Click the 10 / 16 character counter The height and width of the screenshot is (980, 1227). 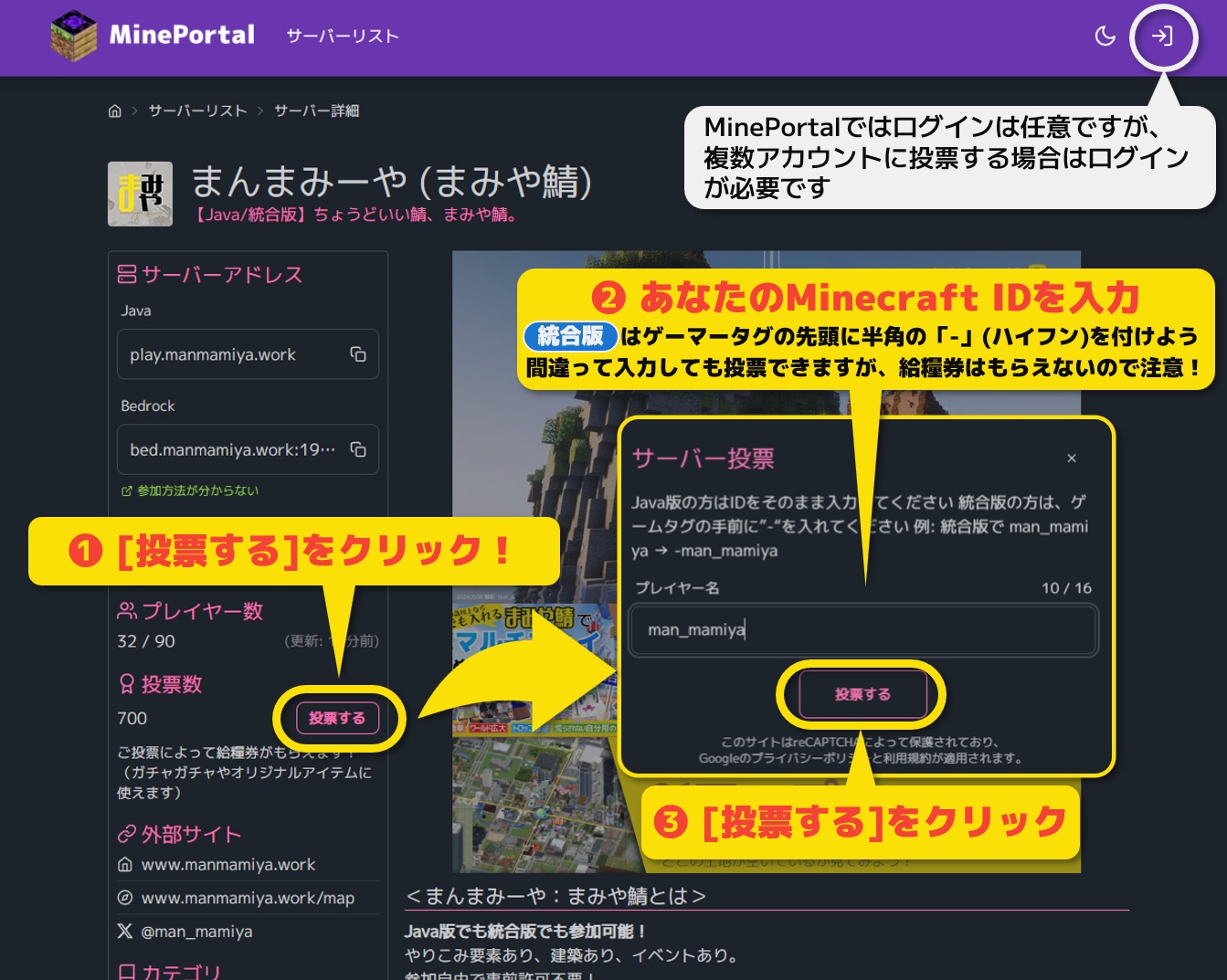pyautogui.click(x=1066, y=588)
